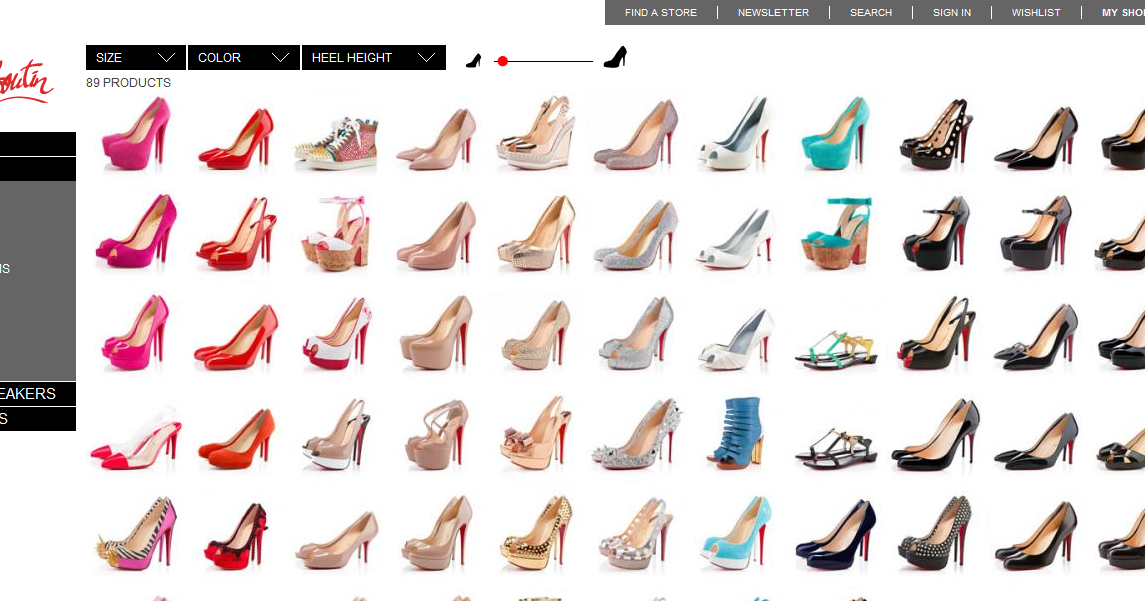The width and height of the screenshot is (1145, 601).
Task: Click SIGN IN in the top bar
Action: 952,12
